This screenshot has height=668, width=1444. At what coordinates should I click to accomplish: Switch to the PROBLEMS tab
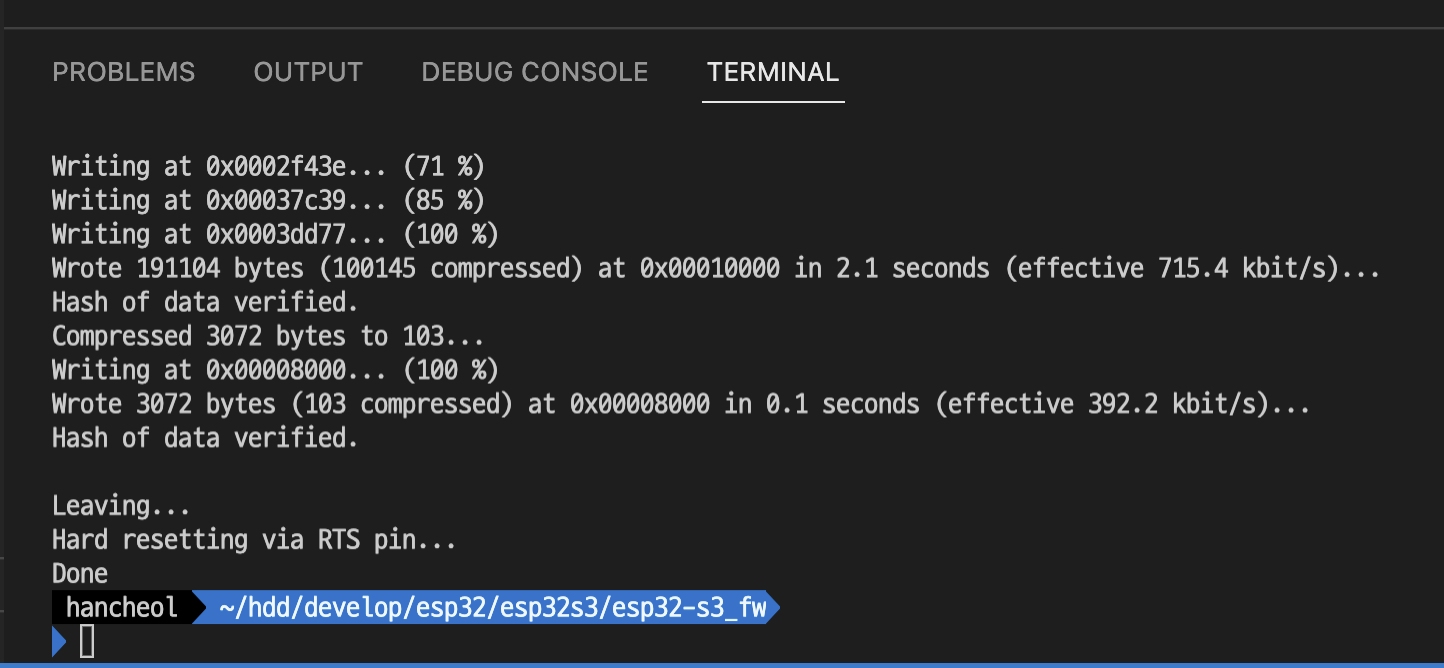123,71
